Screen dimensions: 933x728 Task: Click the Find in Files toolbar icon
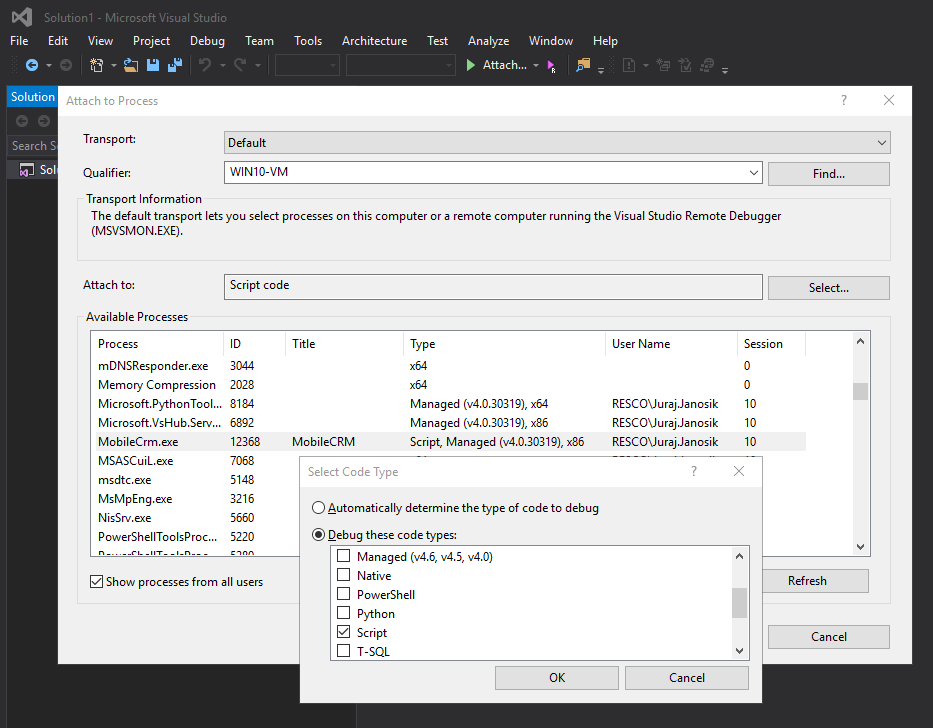click(583, 65)
